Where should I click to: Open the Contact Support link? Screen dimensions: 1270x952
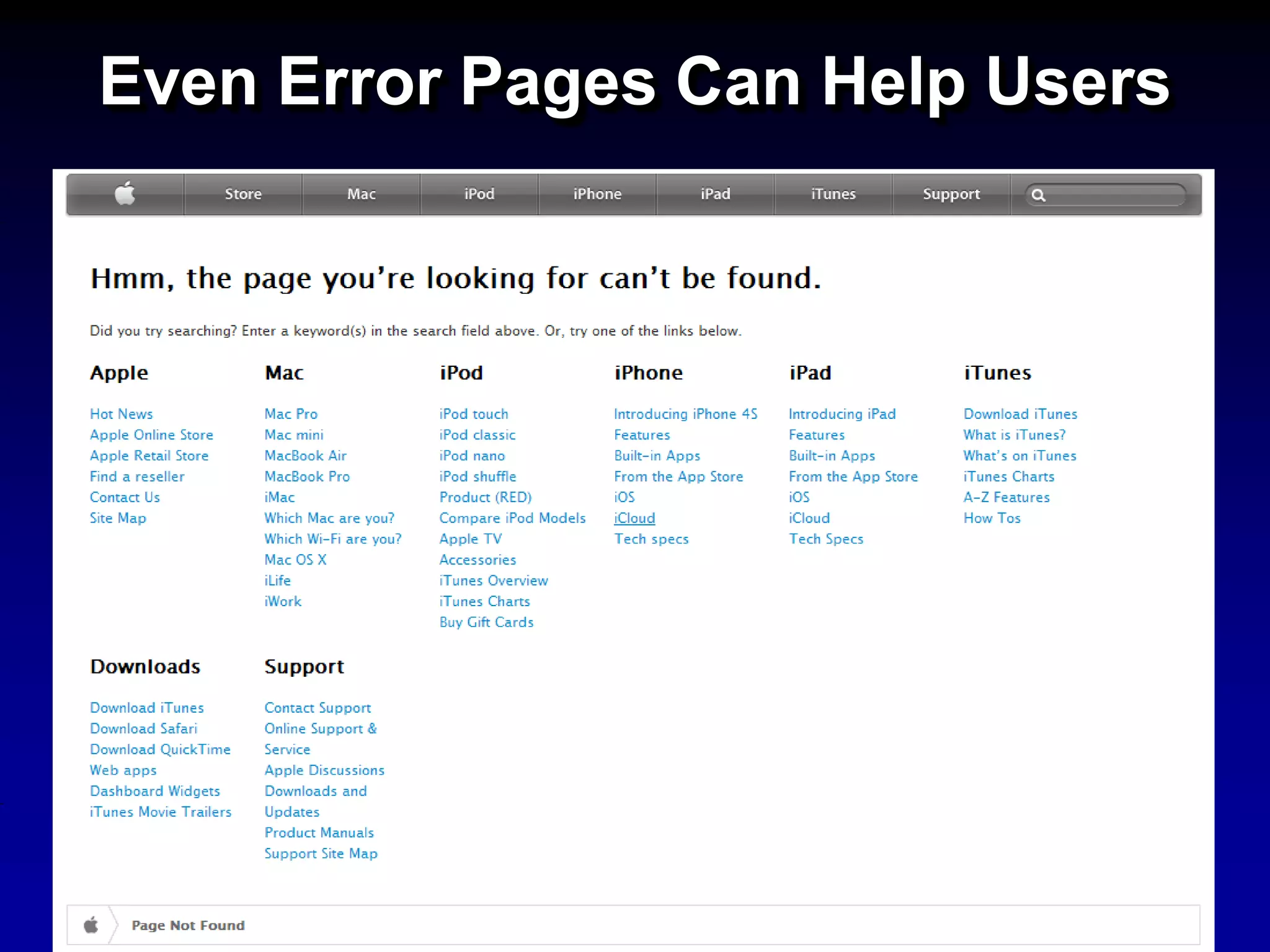coord(318,708)
